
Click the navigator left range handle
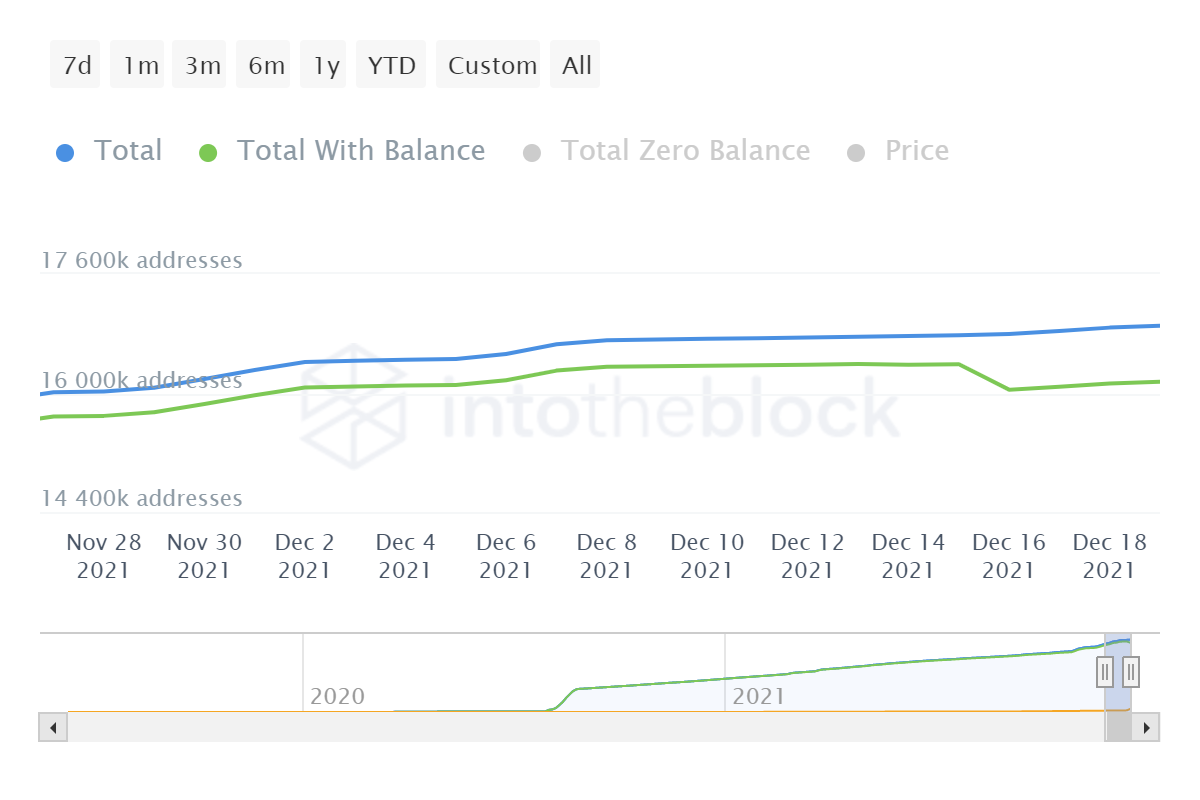click(1105, 671)
